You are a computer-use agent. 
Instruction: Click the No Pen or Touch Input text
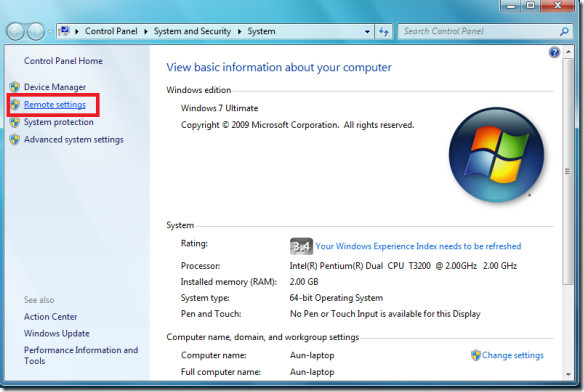point(385,314)
